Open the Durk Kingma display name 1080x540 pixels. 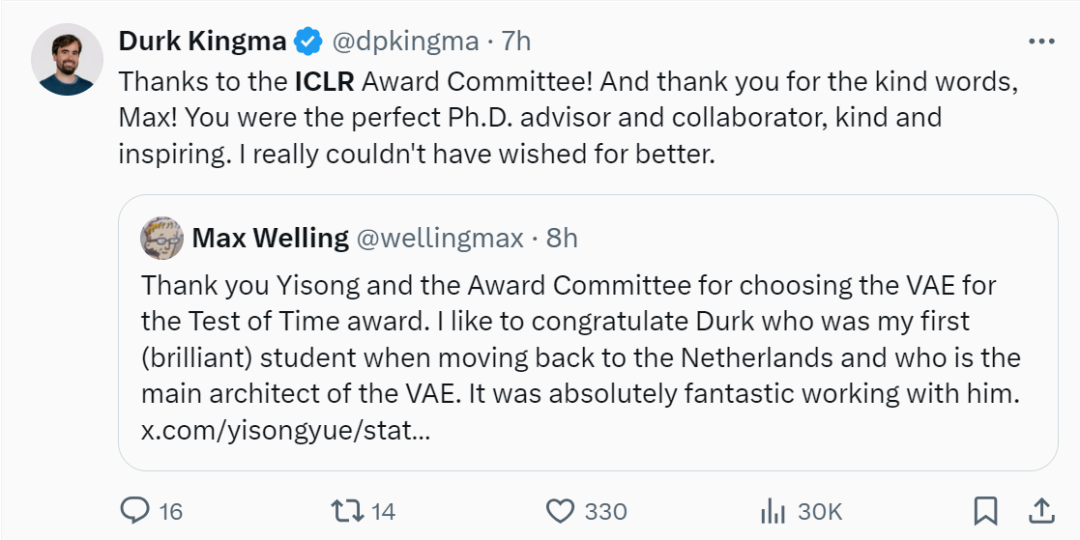click(x=202, y=41)
